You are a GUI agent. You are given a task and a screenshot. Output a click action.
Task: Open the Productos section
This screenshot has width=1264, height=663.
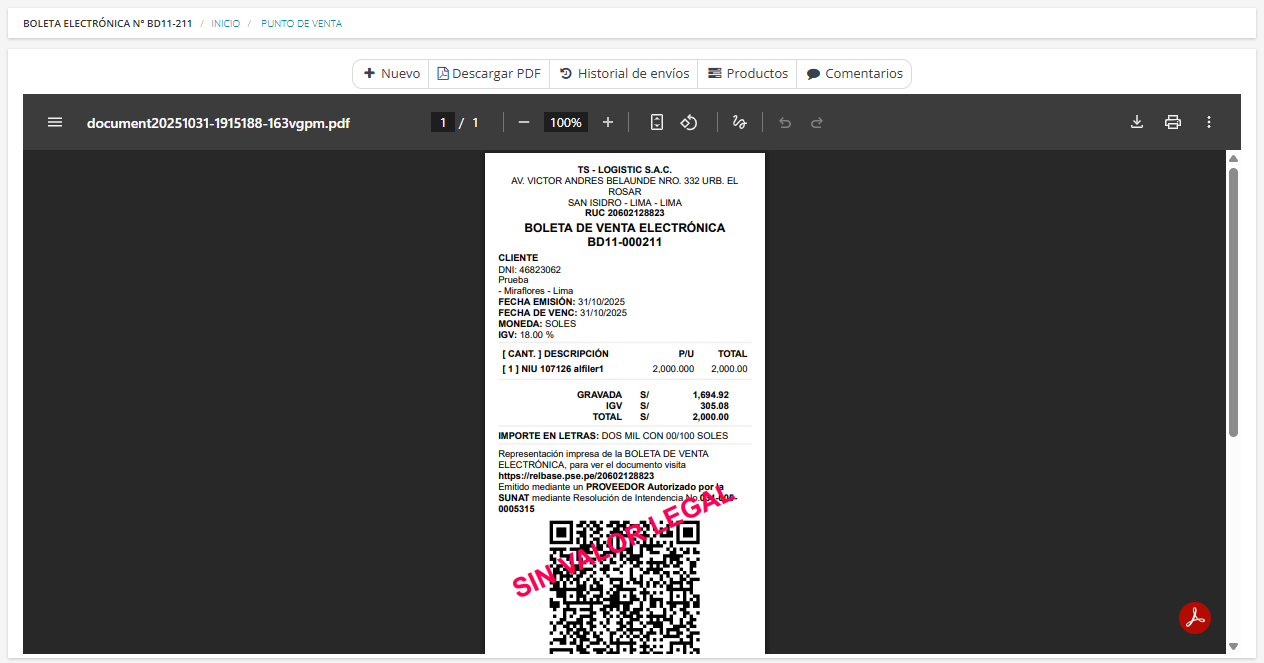747,74
